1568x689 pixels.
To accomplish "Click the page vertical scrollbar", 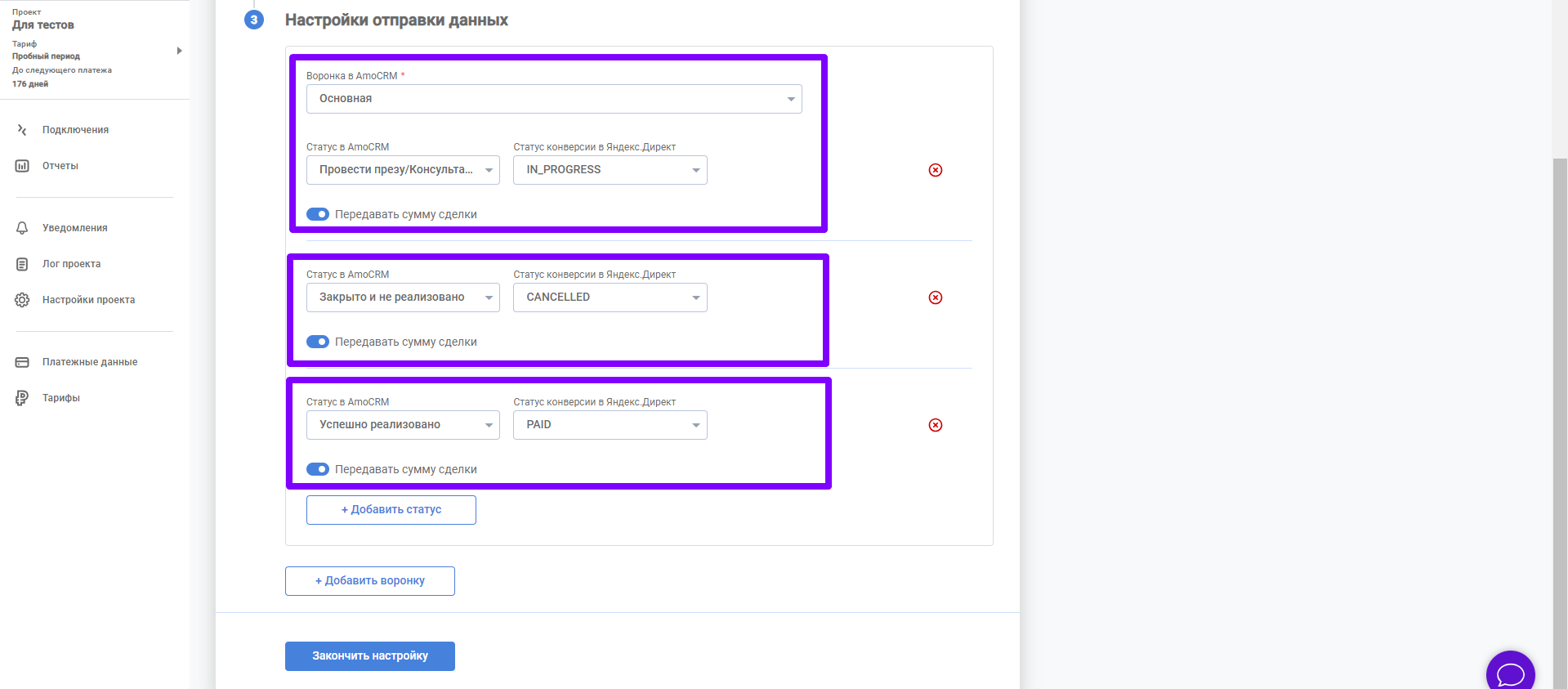I will pos(1560,423).
